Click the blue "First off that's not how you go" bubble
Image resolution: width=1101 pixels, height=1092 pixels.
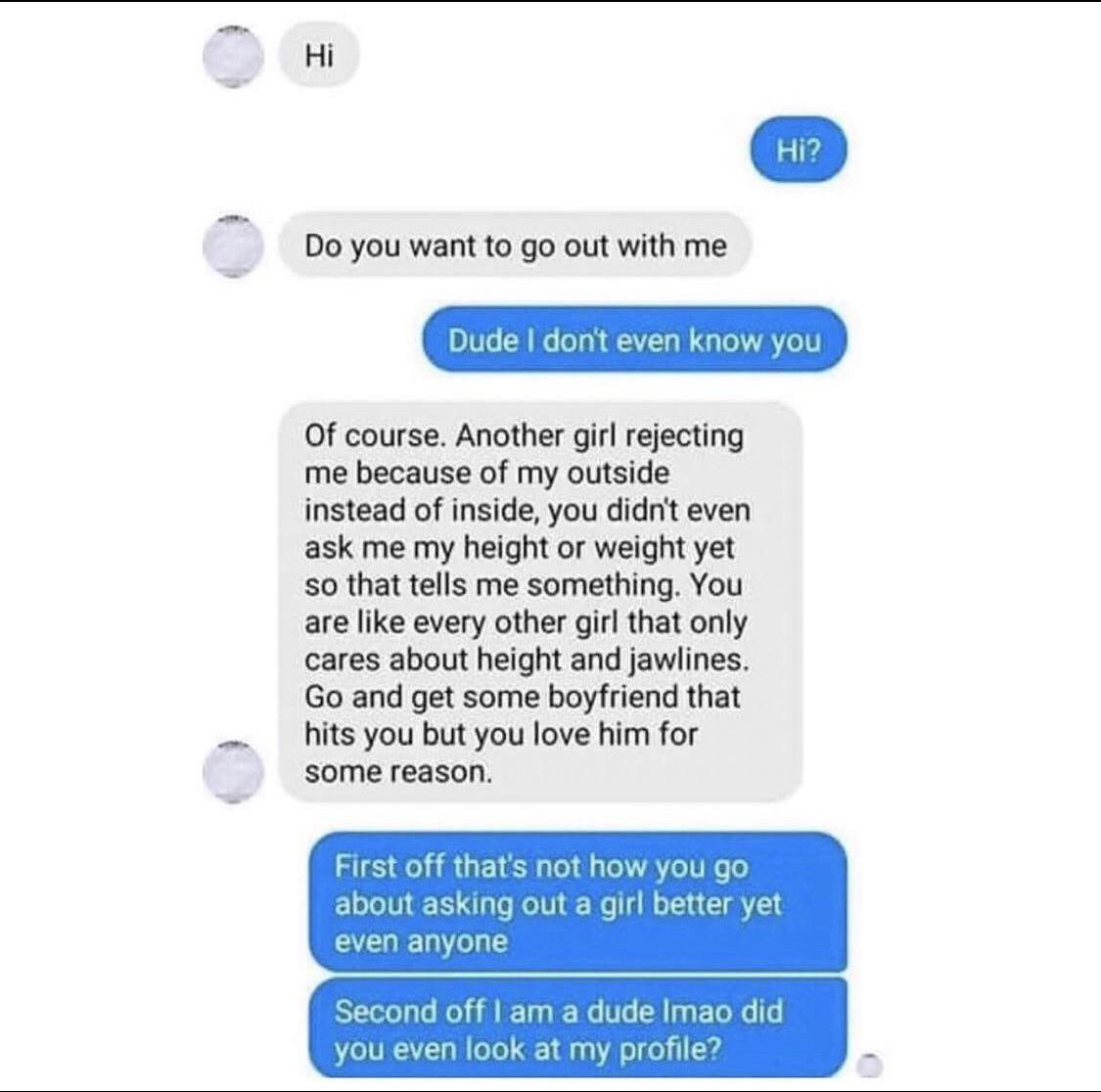[577, 902]
